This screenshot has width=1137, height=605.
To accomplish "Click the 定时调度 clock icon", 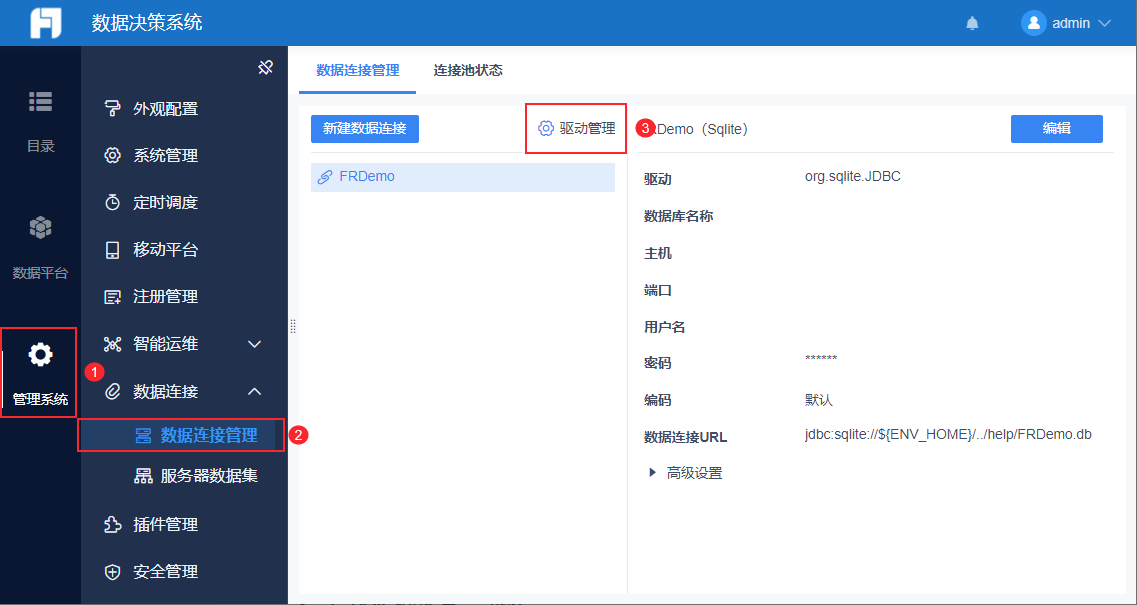I will pos(112,202).
